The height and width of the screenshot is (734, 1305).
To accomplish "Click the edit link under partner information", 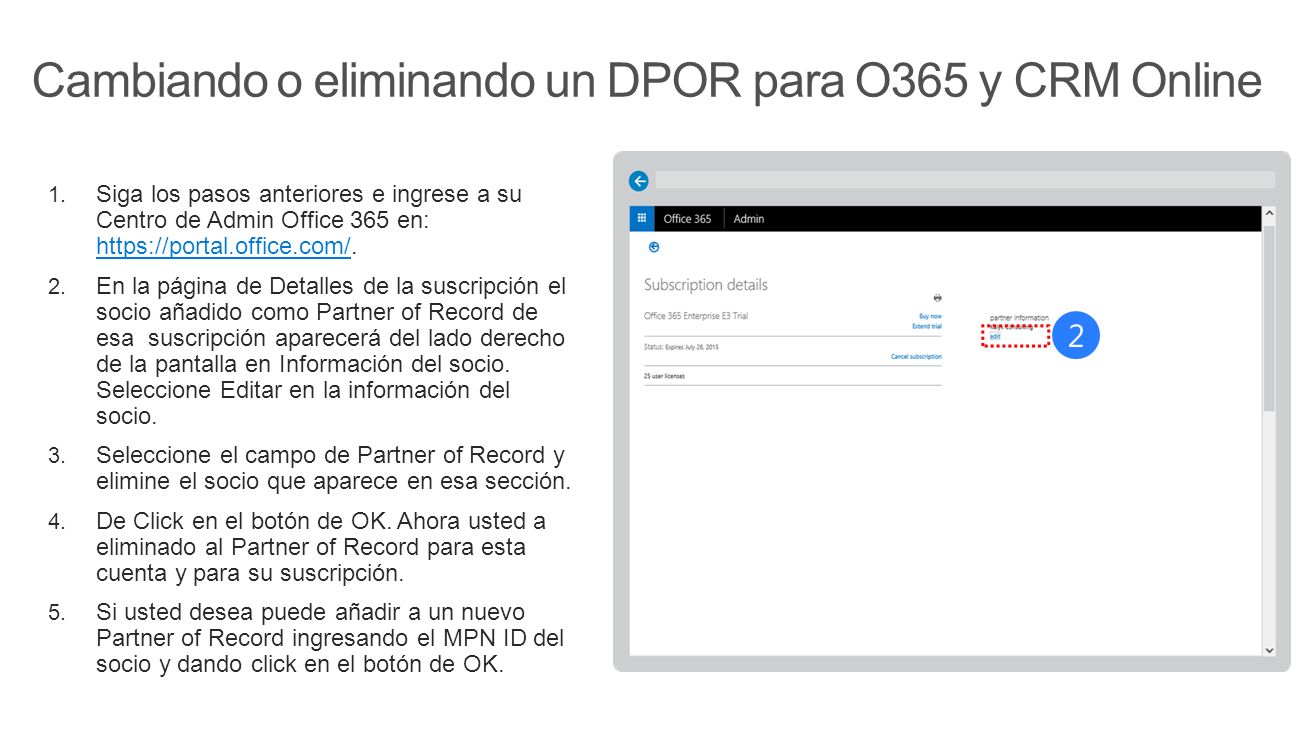I will (x=994, y=337).
